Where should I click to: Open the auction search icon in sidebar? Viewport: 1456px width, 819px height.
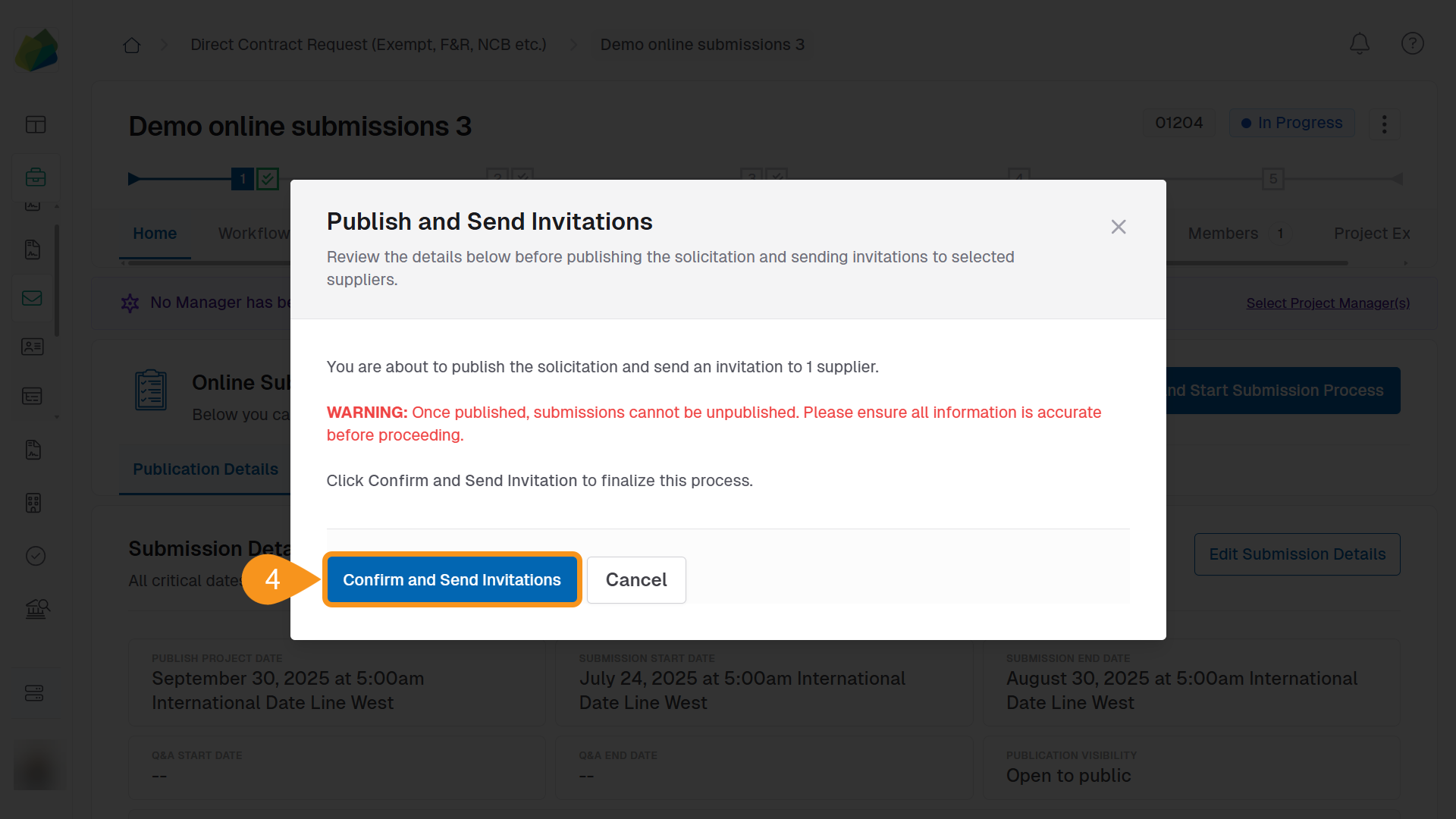pos(36,607)
